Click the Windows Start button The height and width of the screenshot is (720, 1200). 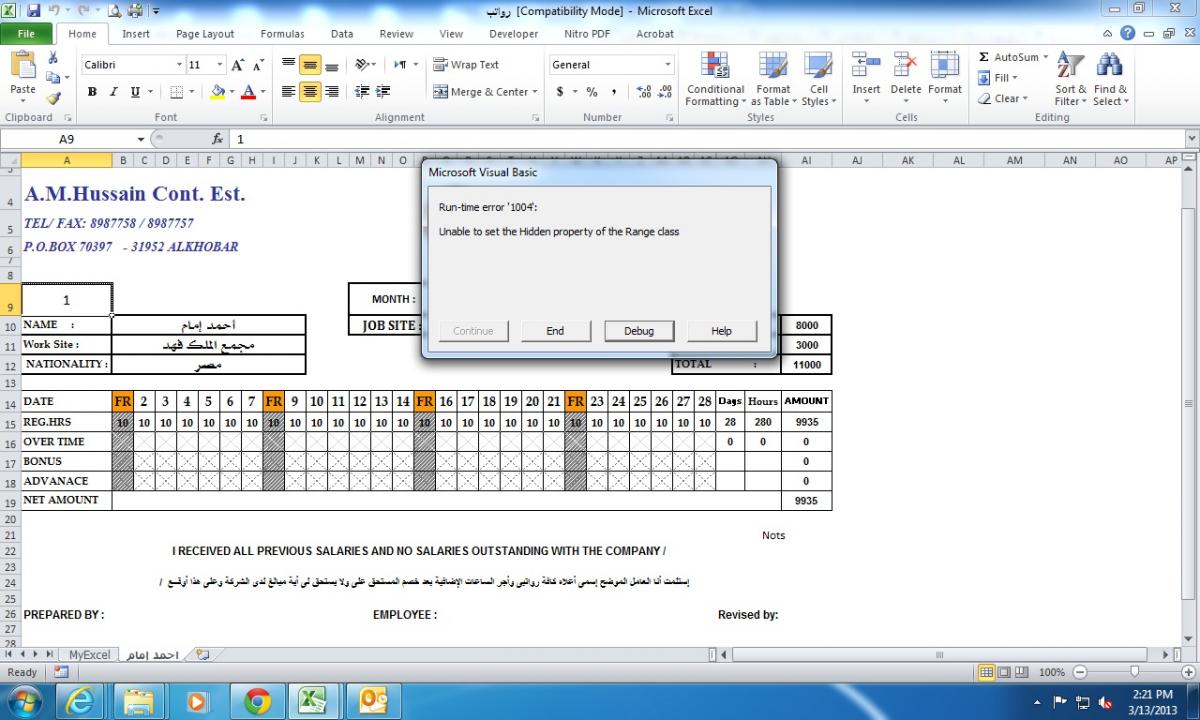(x=24, y=701)
